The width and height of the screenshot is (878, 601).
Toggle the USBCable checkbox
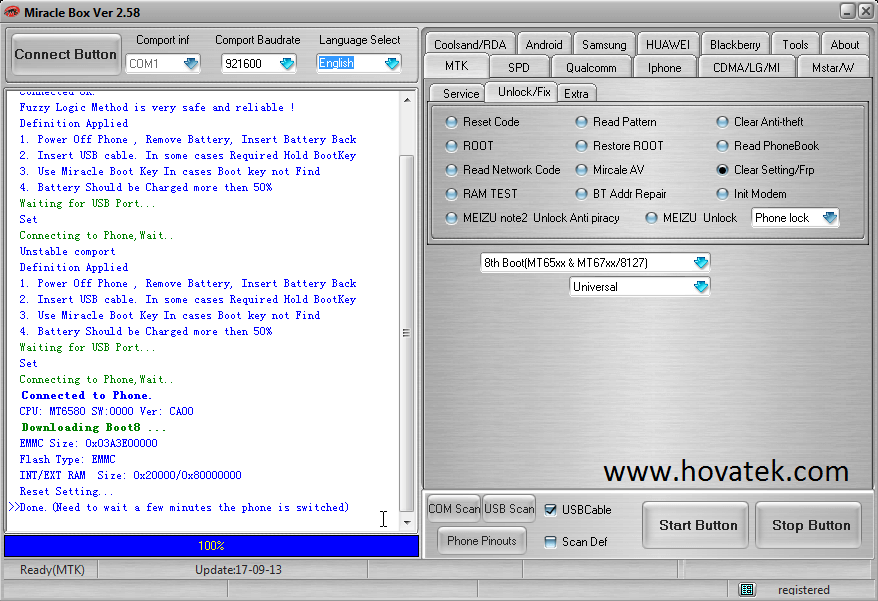coord(550,510)
